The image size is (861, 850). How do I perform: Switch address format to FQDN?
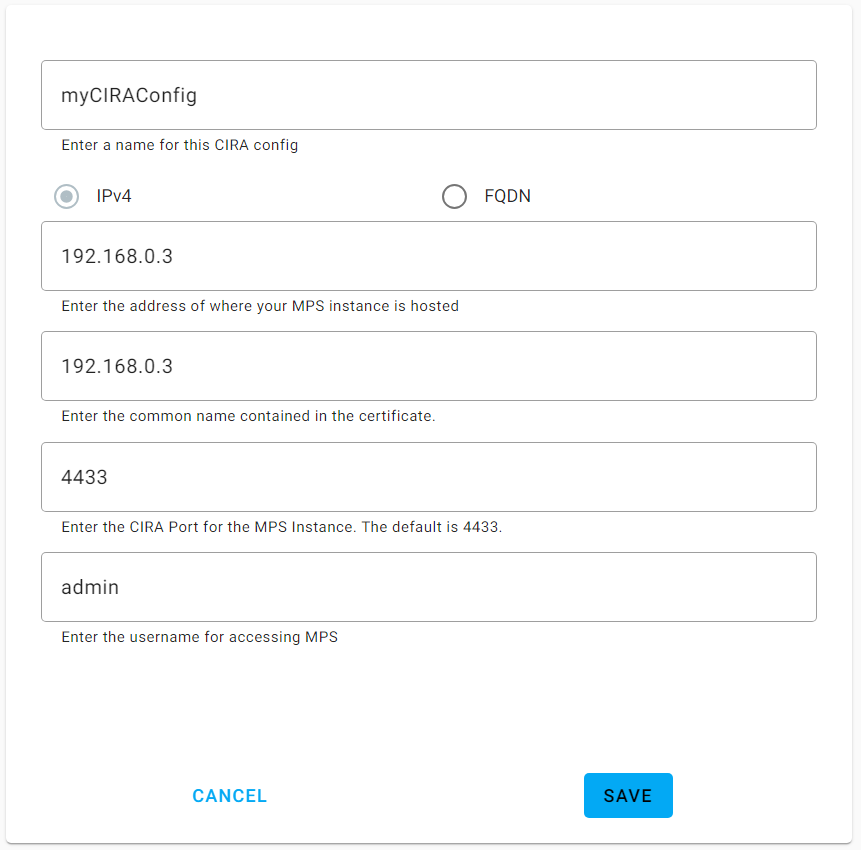click(455, 196)
